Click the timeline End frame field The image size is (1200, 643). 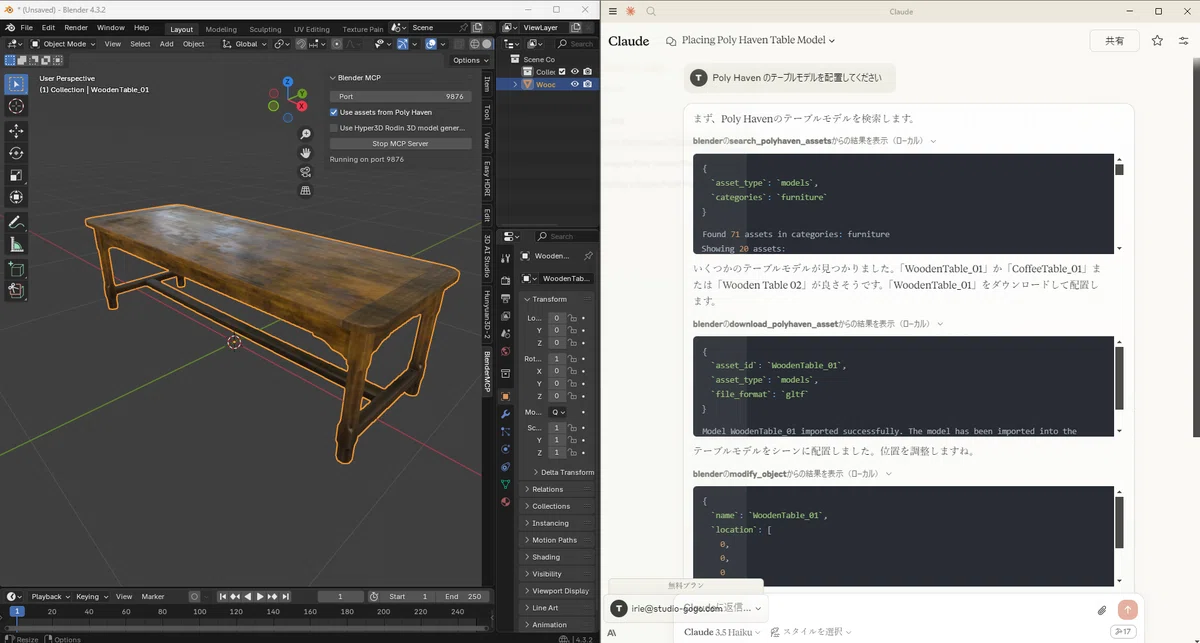click(463, 596)
